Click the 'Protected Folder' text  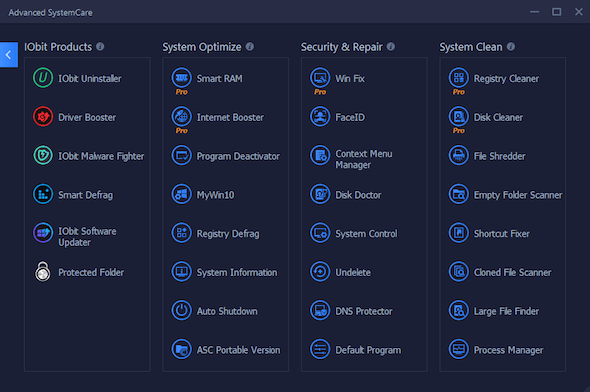tap(91, 272)
